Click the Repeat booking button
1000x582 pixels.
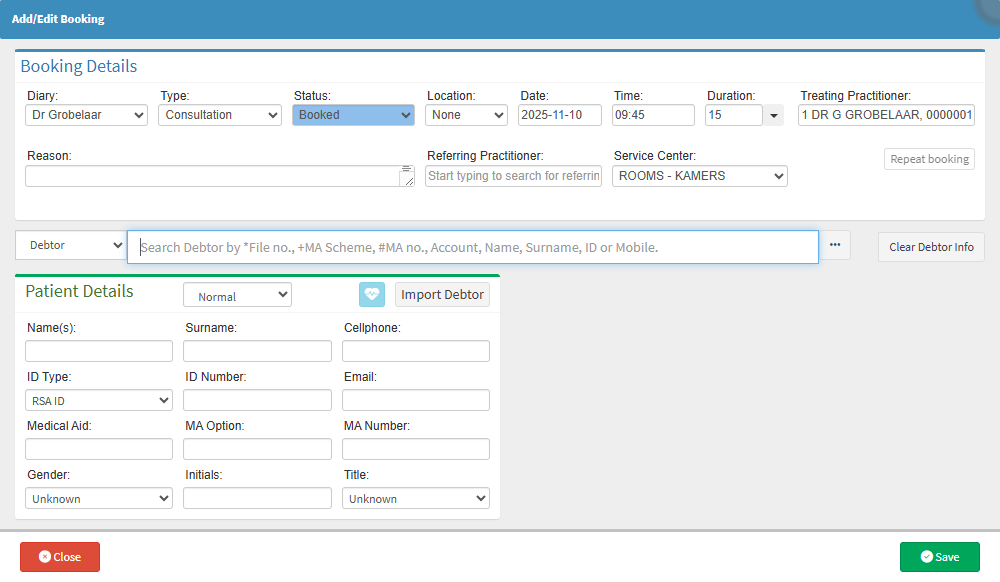point(929,159)
